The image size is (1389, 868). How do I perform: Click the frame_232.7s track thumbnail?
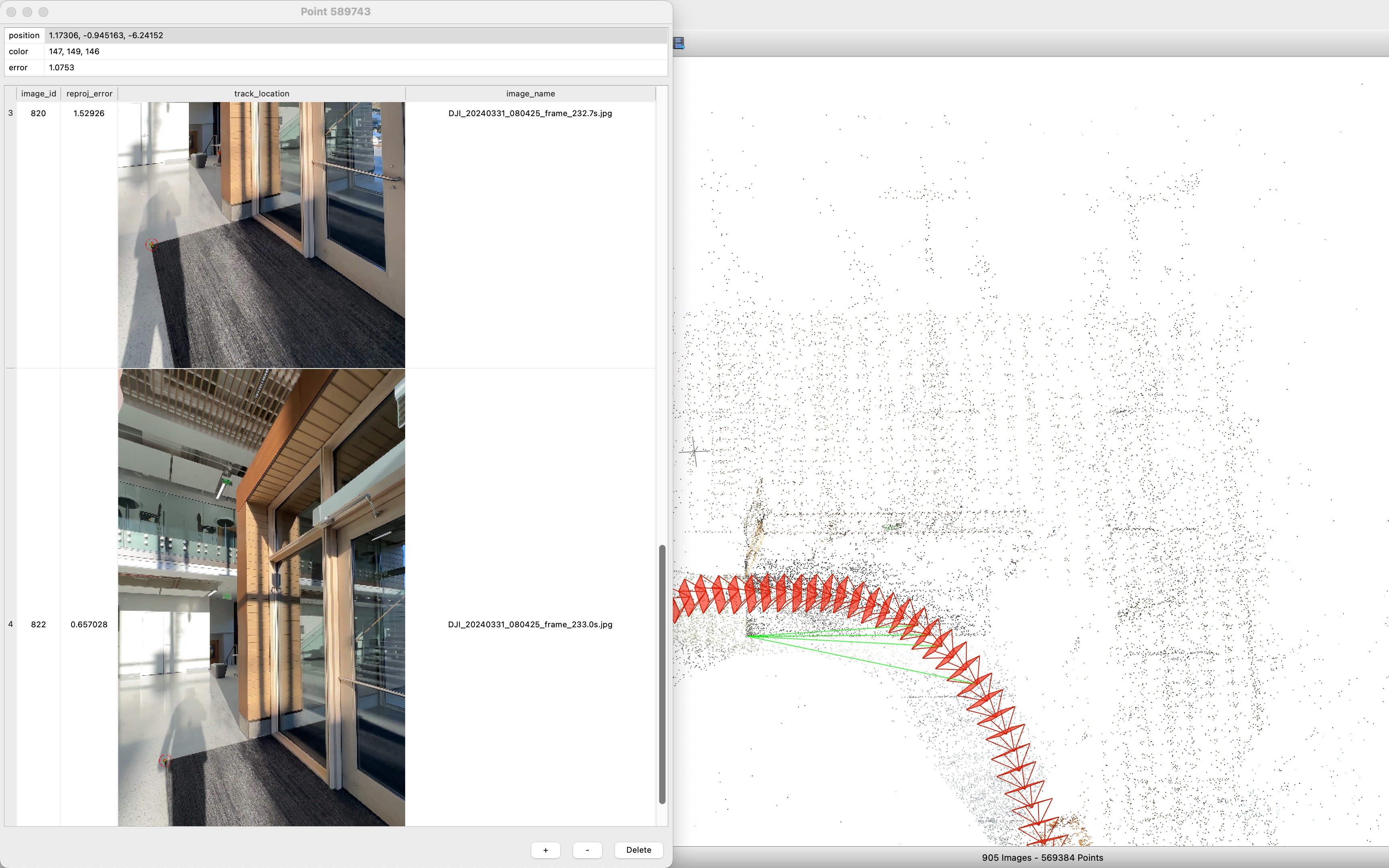coord(261,235)
